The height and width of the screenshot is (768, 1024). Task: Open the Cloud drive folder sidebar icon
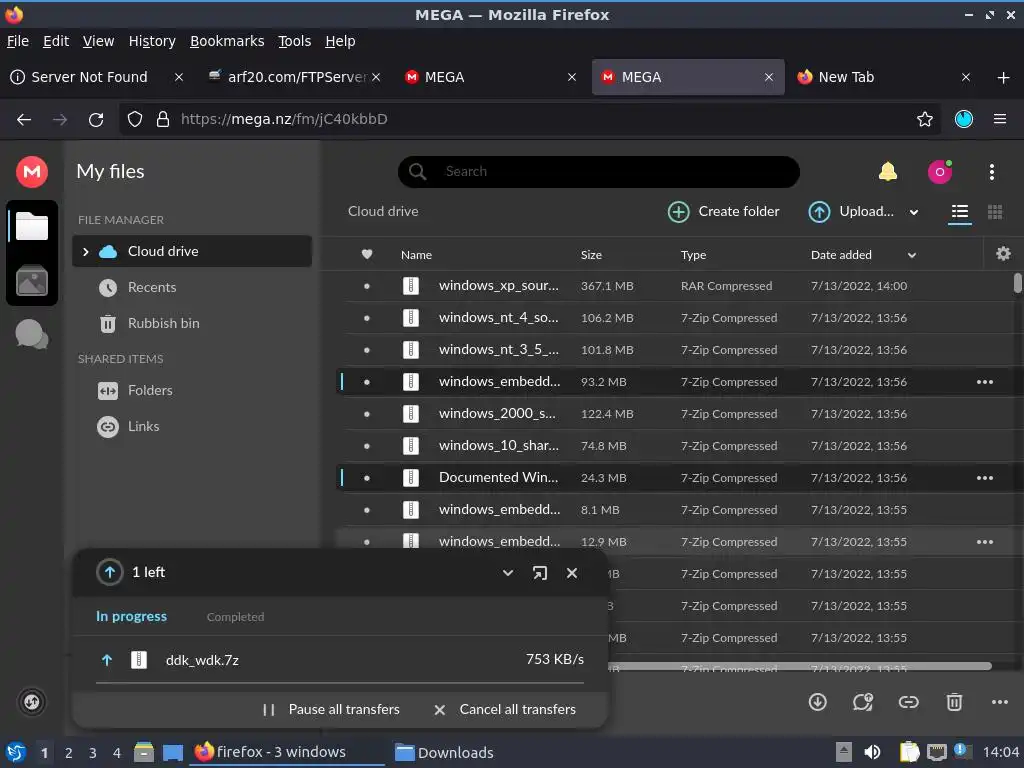31,226
